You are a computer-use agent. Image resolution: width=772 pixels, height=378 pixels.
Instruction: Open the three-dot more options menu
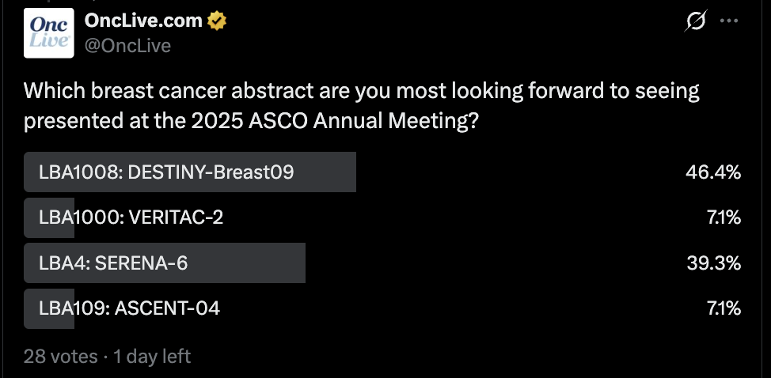point(729,21)
